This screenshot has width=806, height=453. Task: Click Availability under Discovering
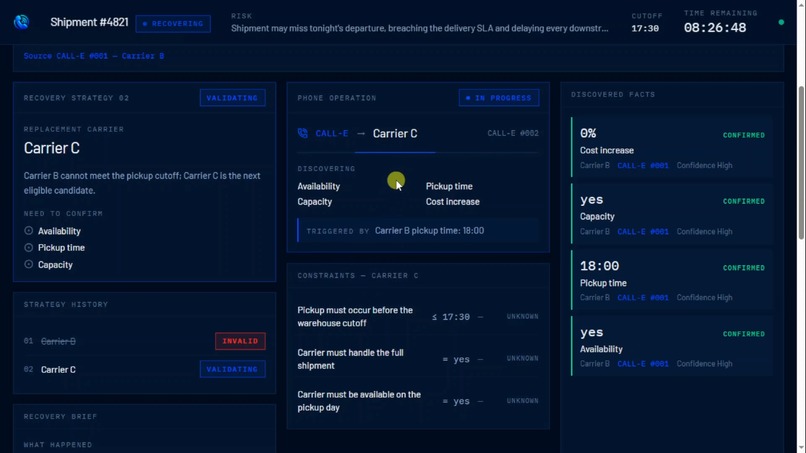(x=319, y=187)
